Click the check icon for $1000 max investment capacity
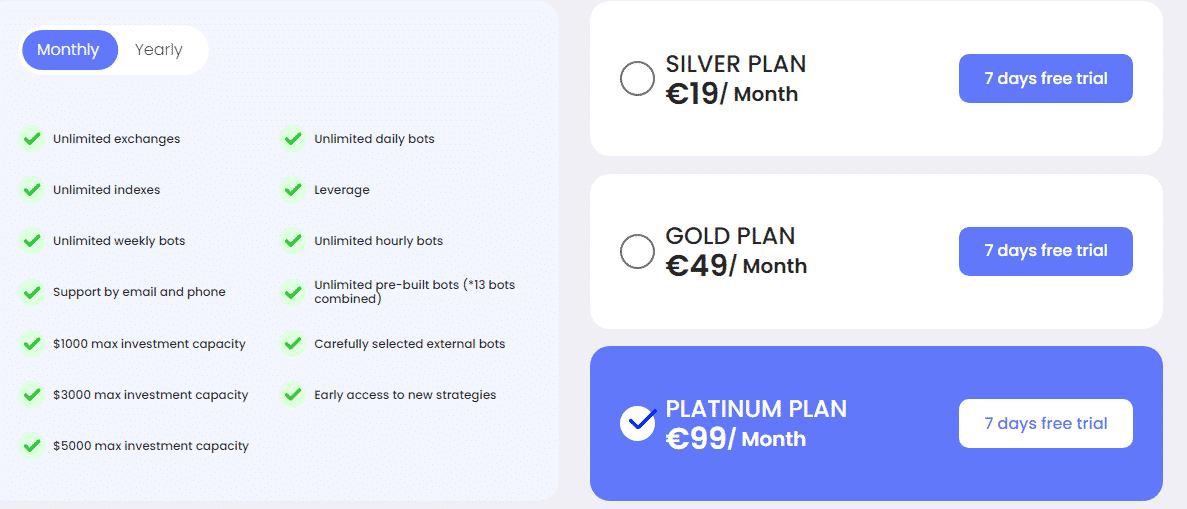This screenshot has width=1187, height=509. [x=31, y=343]
